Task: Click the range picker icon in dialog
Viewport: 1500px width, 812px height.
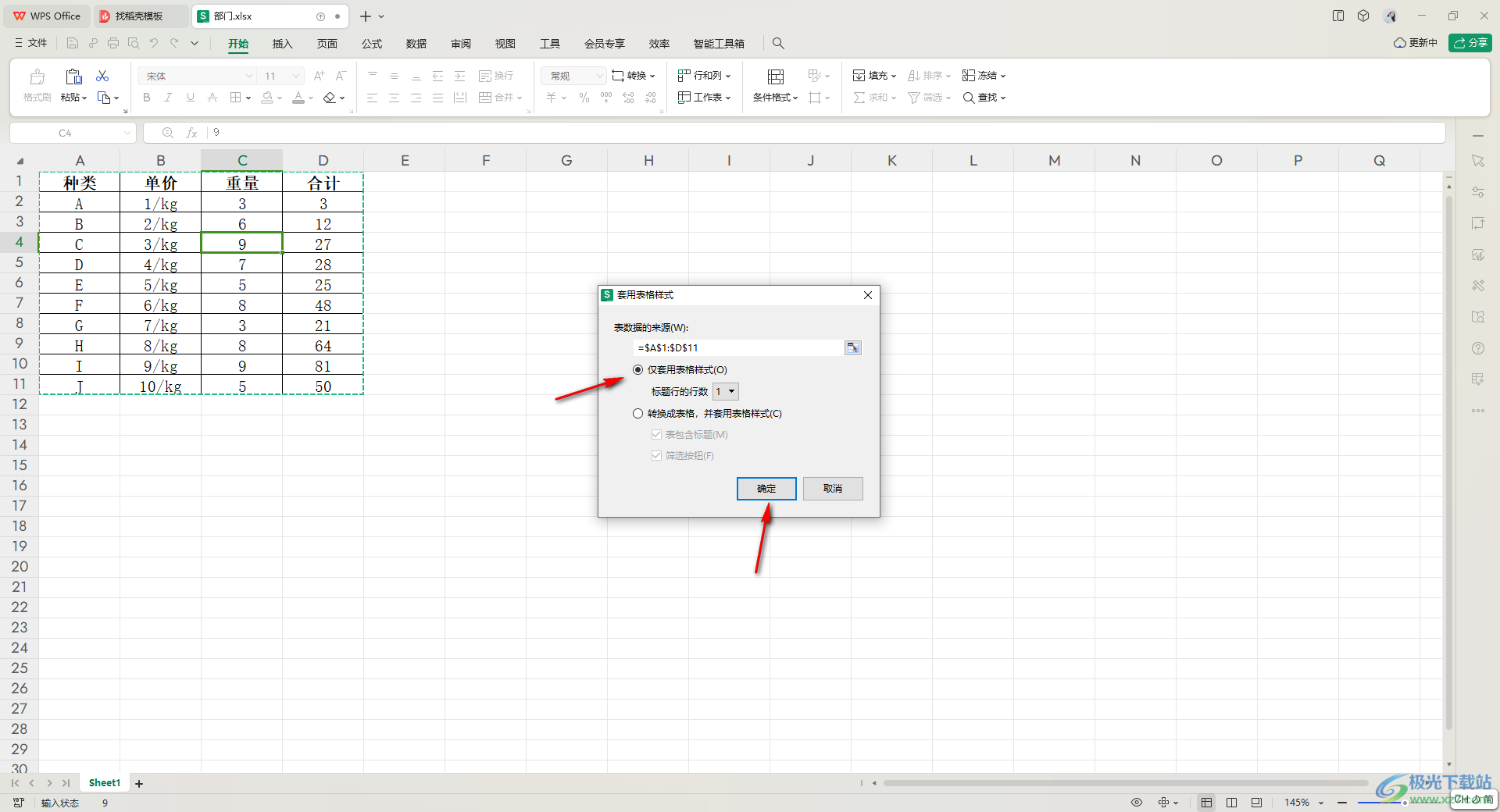Action: (852, 348)
